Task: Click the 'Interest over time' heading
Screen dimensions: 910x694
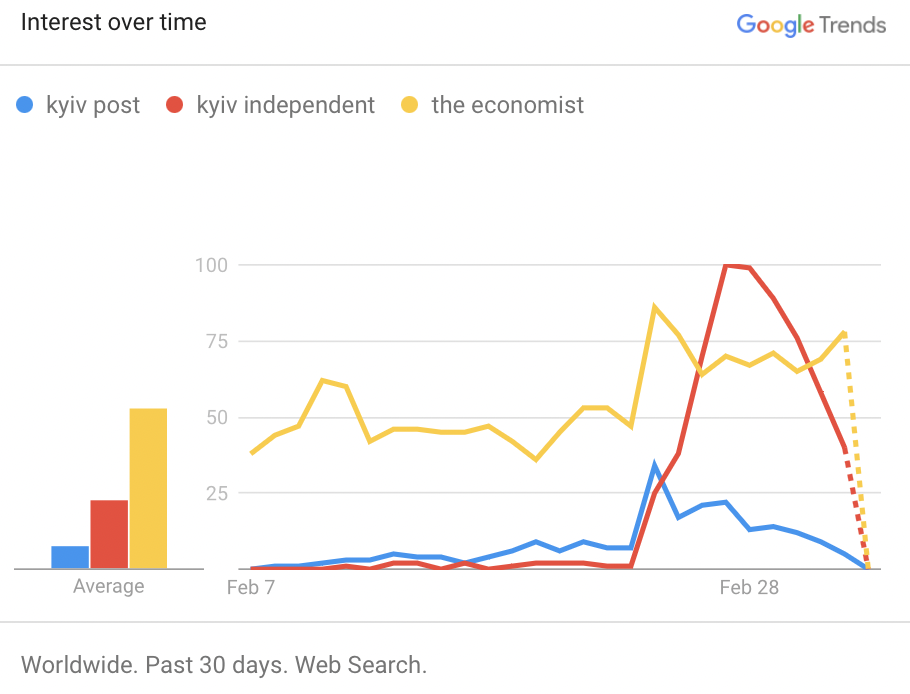Action: (114, 22)
